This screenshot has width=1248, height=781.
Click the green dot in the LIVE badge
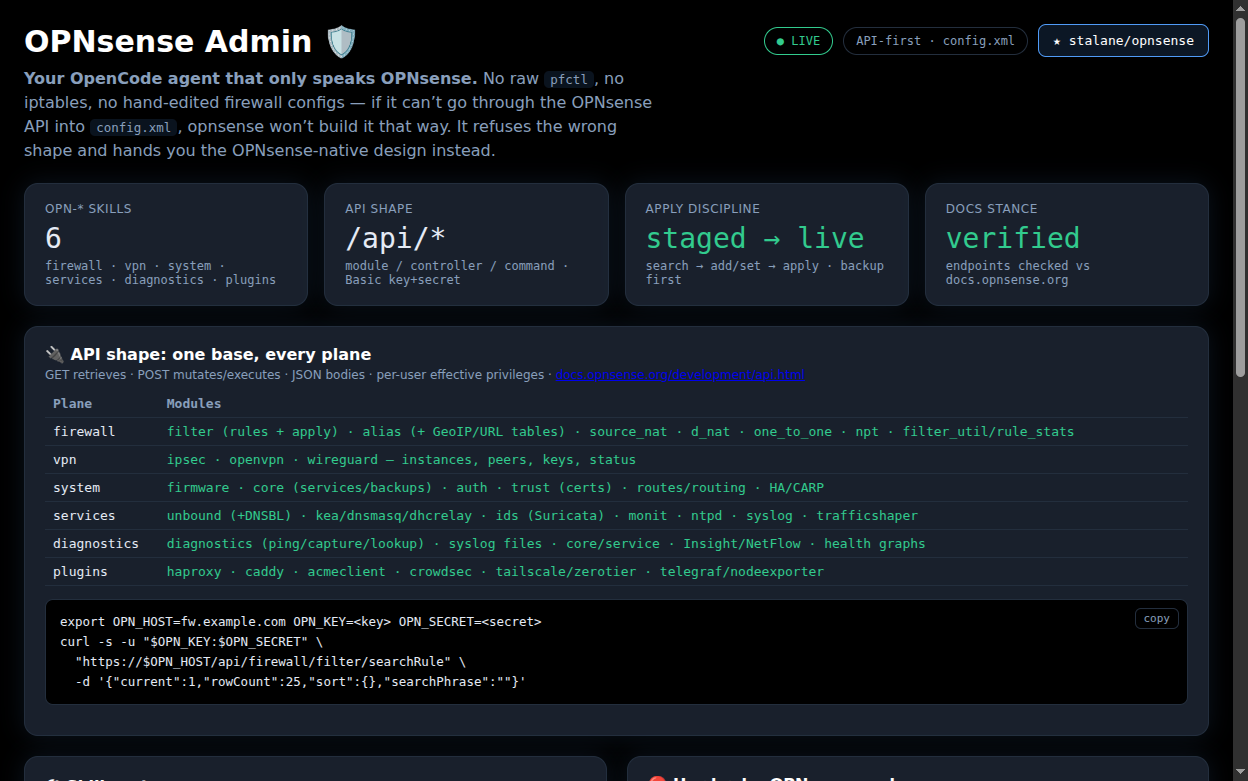(x=780, y=41)
